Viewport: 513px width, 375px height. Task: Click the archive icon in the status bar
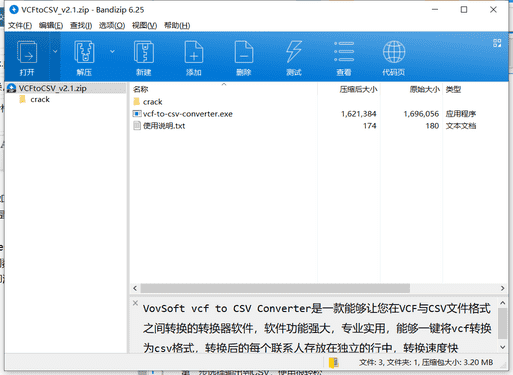pos(333,362)
